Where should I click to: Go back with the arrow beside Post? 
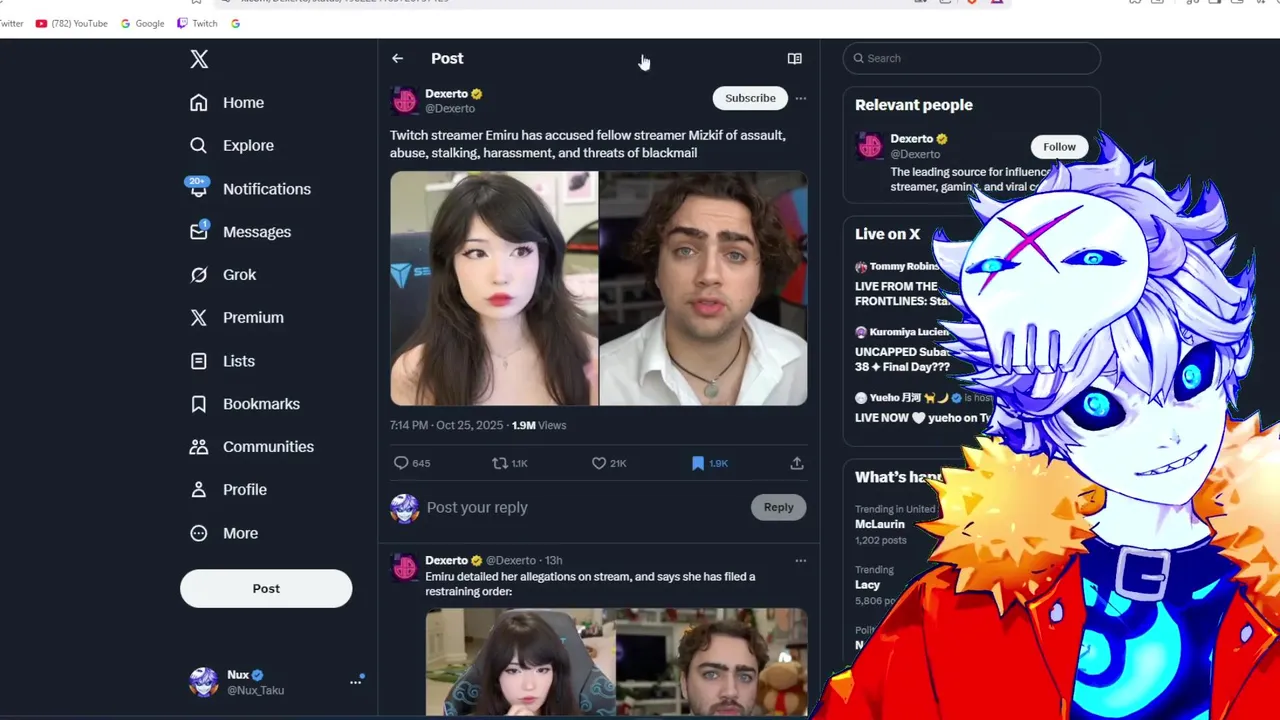pyautogui.click(x=398, y=59)
